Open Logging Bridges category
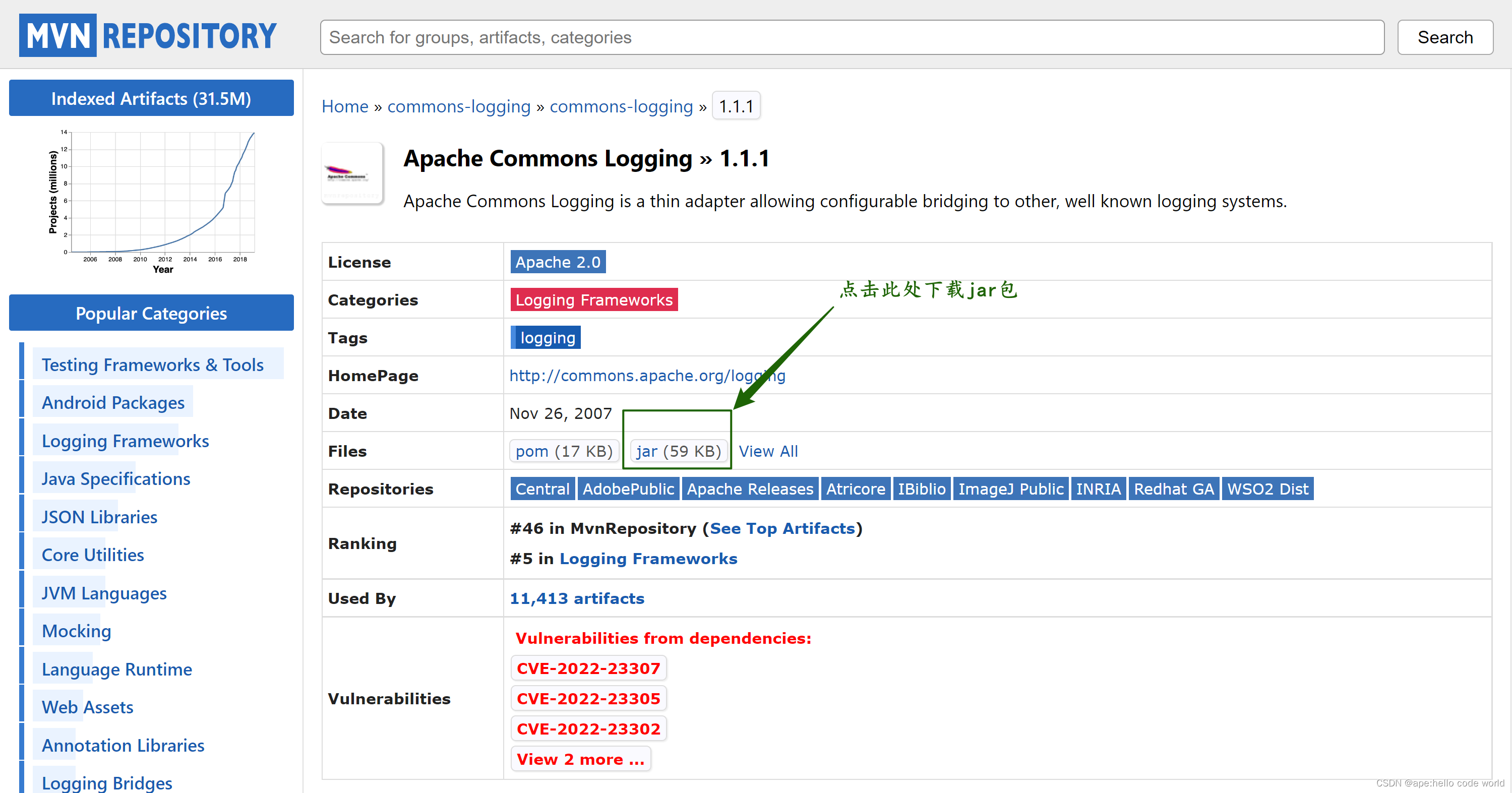 click(x=107, y=782)
